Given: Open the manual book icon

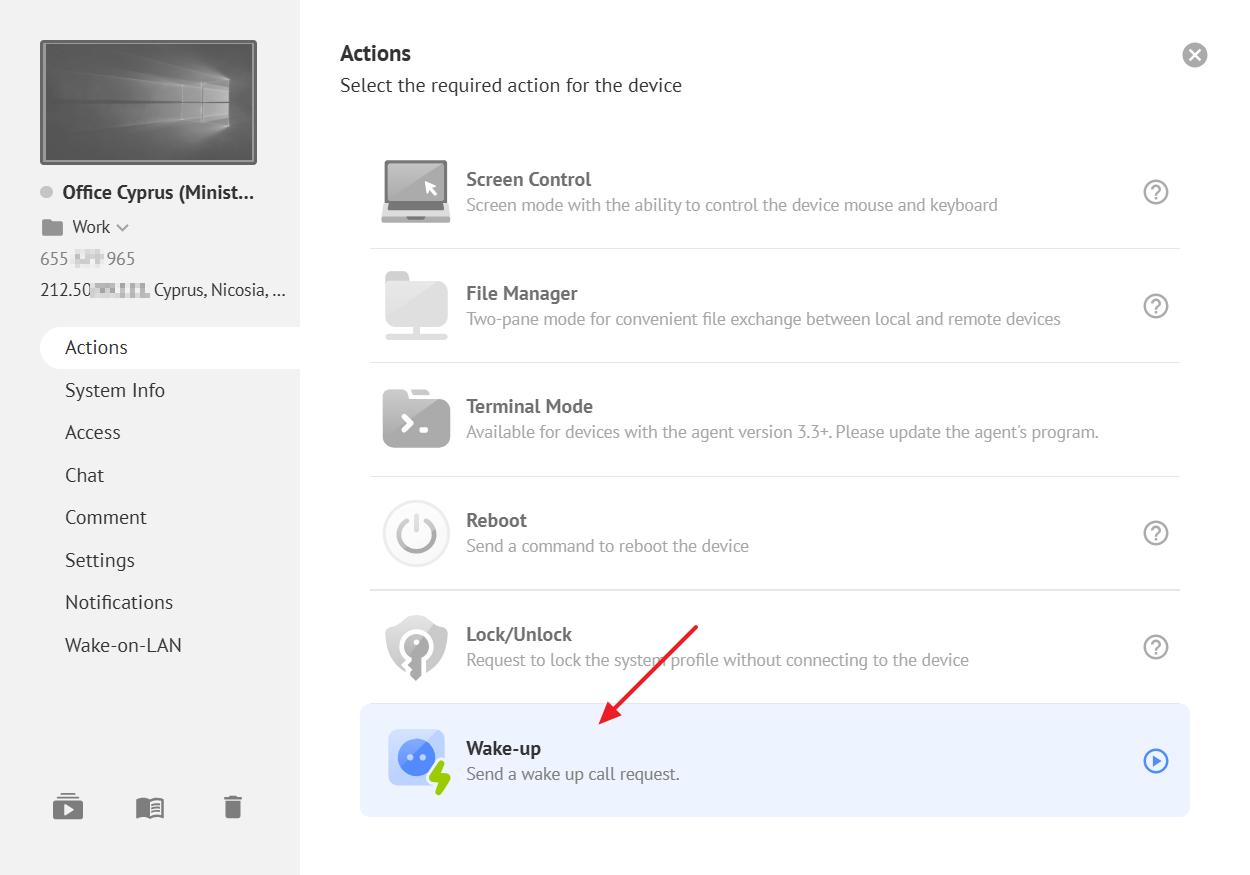Looking at the screenshot, I should tap(150, 807).
